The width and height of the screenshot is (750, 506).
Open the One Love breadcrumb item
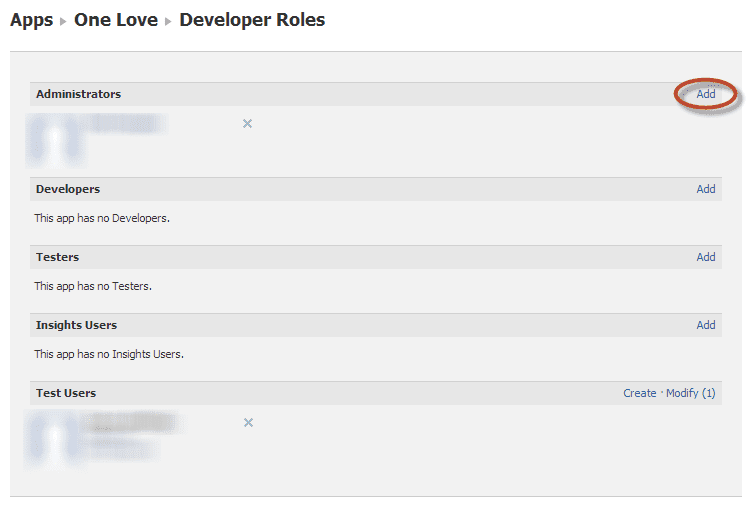tap(116, 20)
